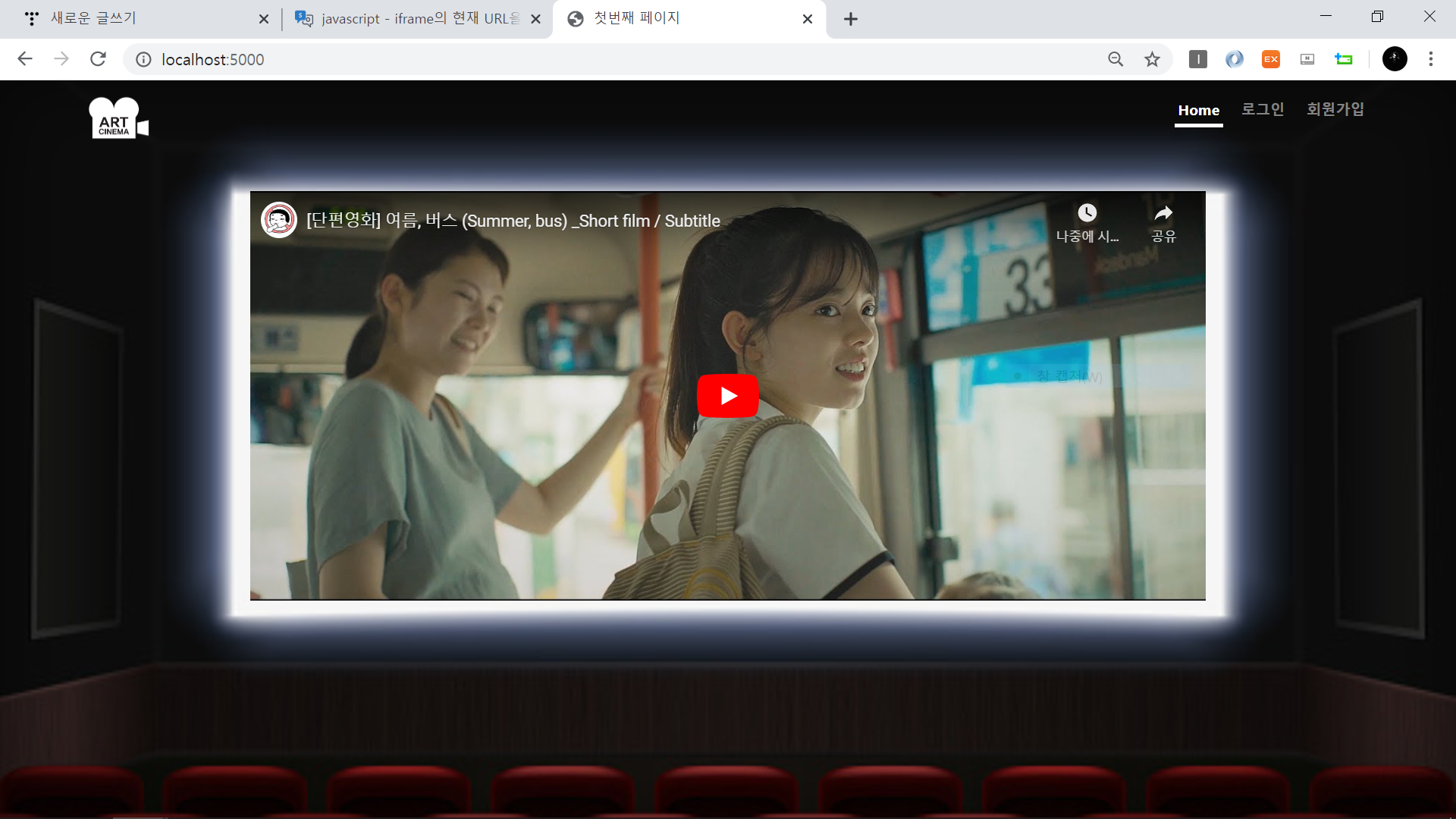Click the video share arrow icon
The width and height of the screenshot is (1456, 819).
(1163, 213)
